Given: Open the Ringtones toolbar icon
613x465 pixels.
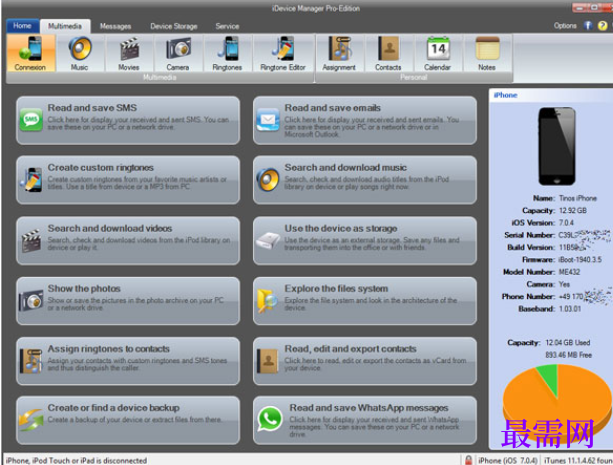Looking at the screenshot, I should coord(227,53).
